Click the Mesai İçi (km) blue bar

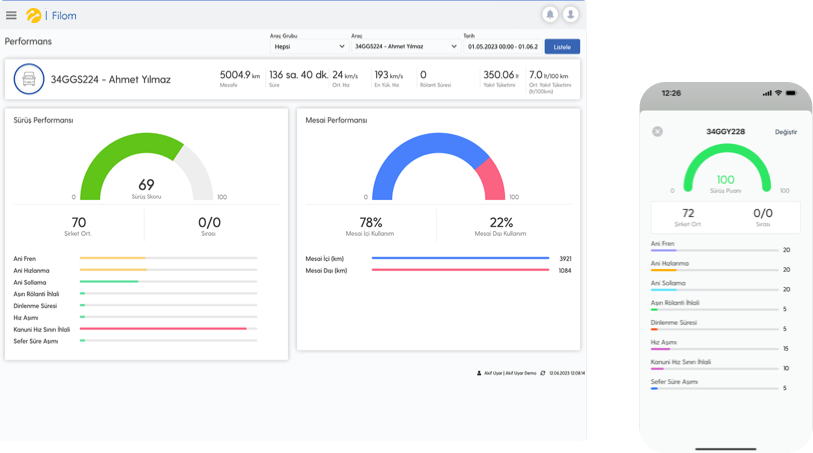460,258
